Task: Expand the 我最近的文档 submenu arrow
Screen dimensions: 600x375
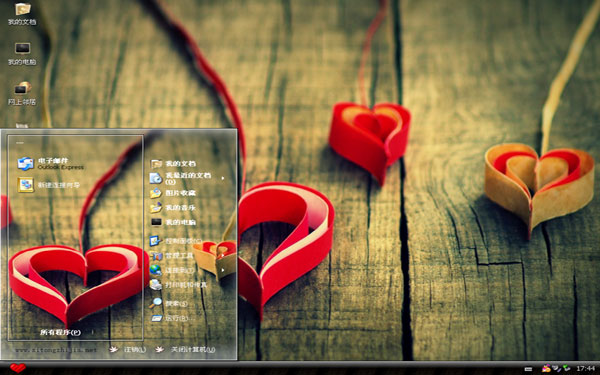Action: tap(223, 178)
